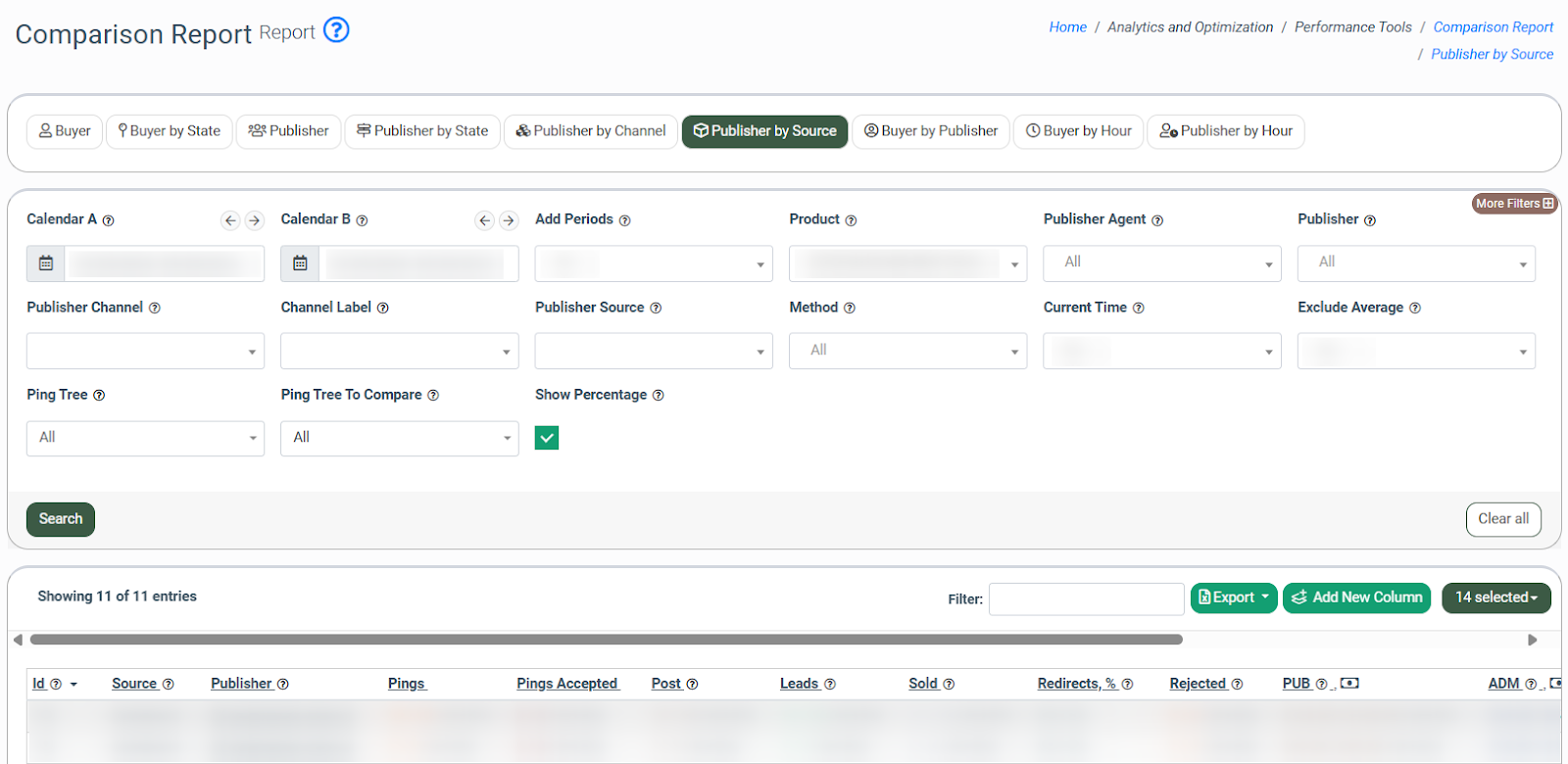Click the Show Percentage help icon
This screenshot has height=764, width=1568.
(x=659, y=396)
